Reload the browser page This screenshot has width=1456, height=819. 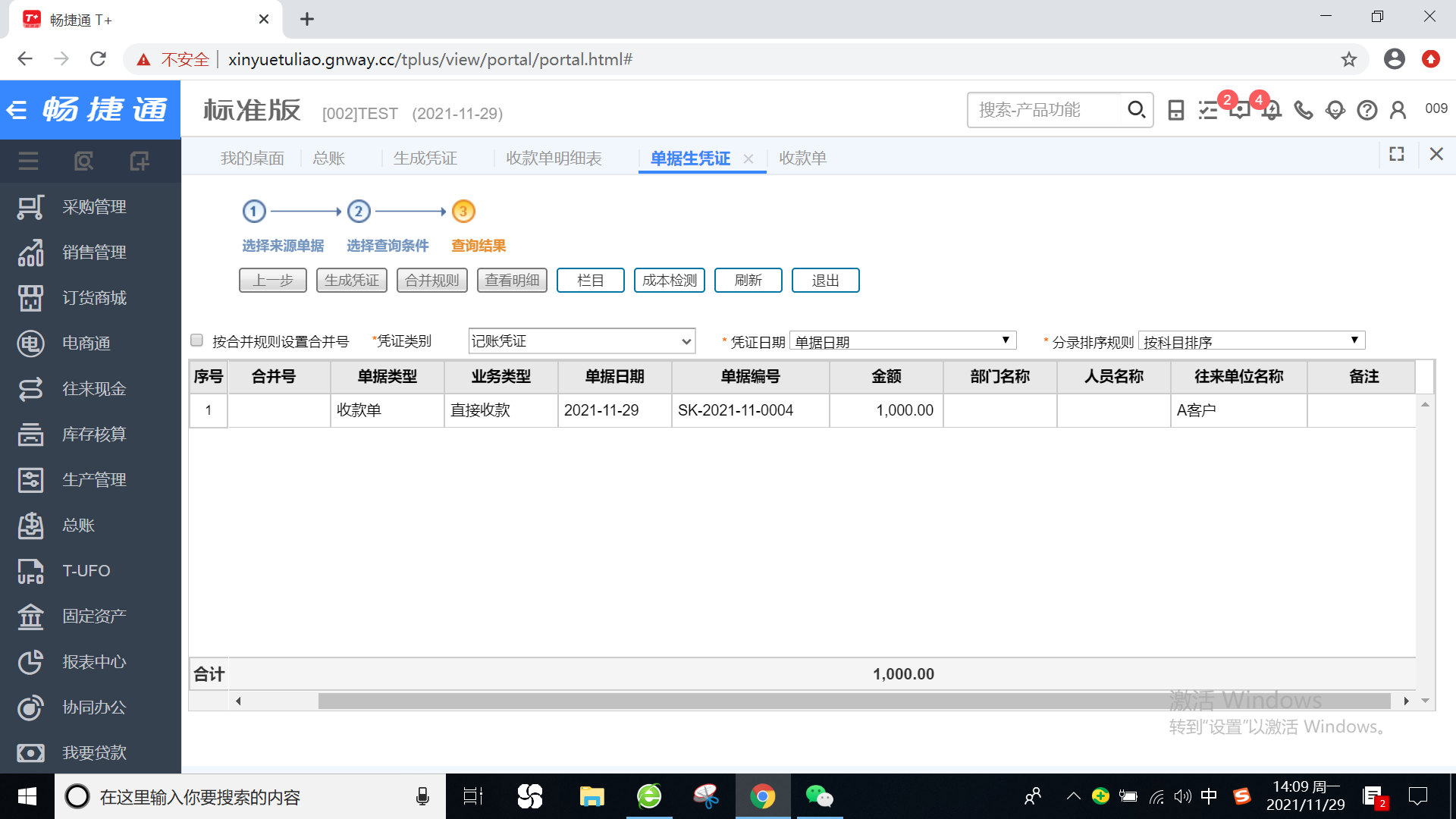pos(98,59)
